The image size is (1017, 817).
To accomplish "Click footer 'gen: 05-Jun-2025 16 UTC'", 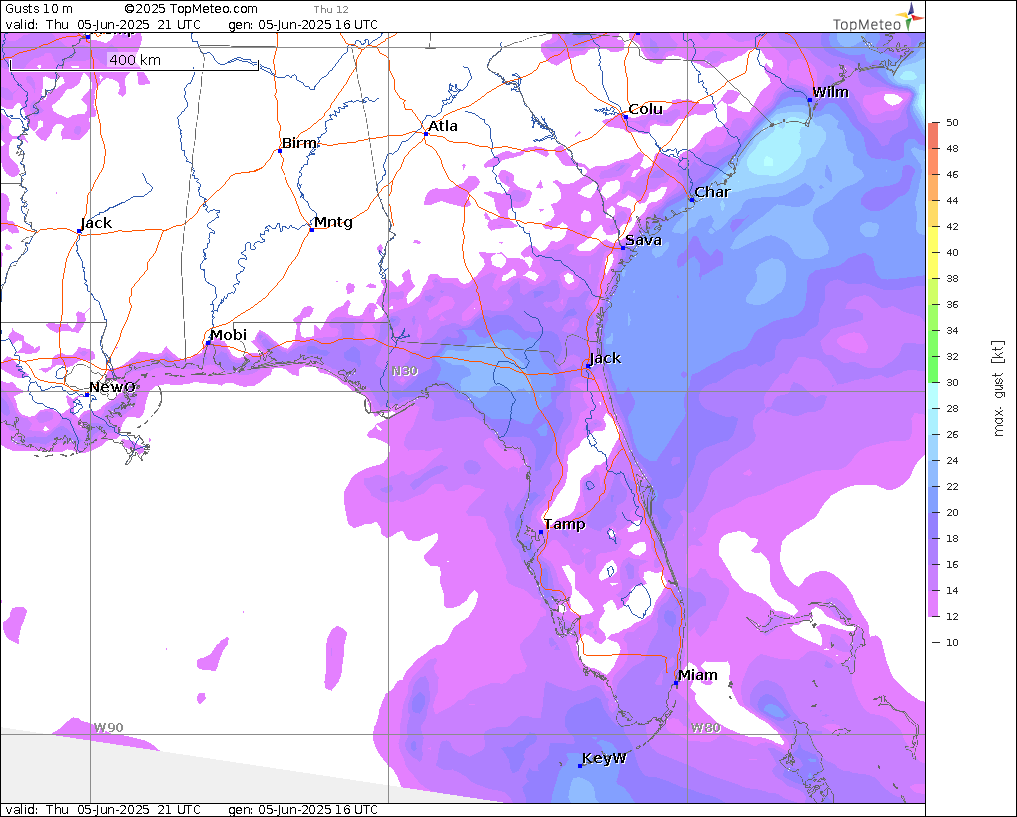I will click(303, 809).
